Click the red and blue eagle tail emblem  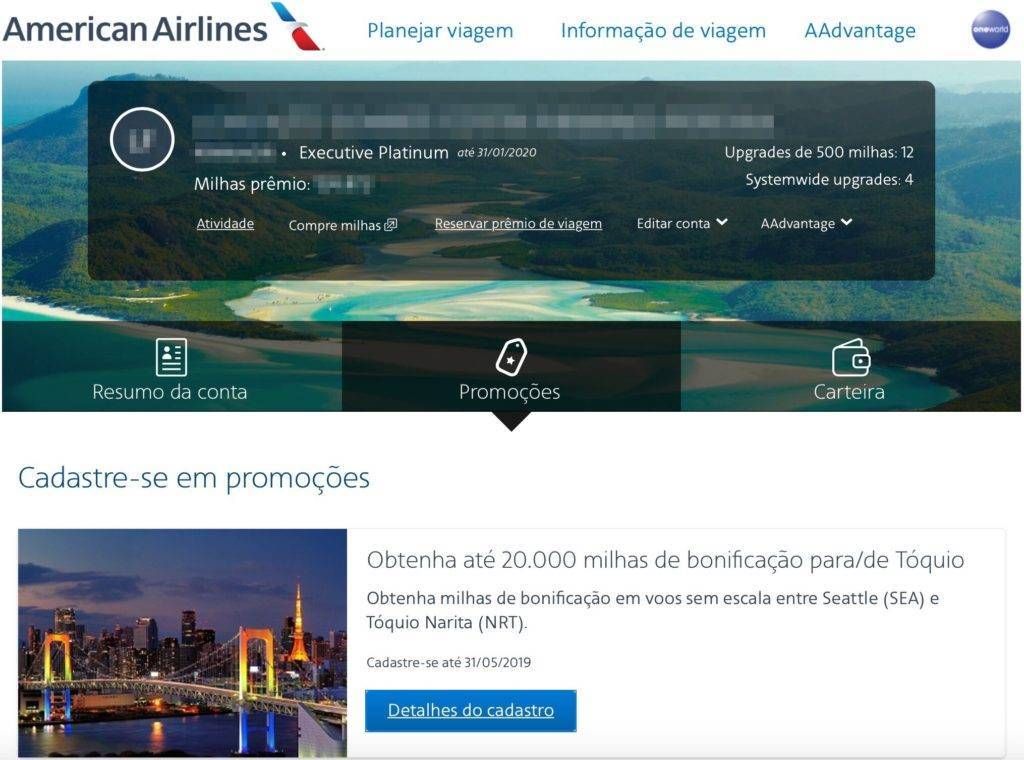click(x=298, y=26)
